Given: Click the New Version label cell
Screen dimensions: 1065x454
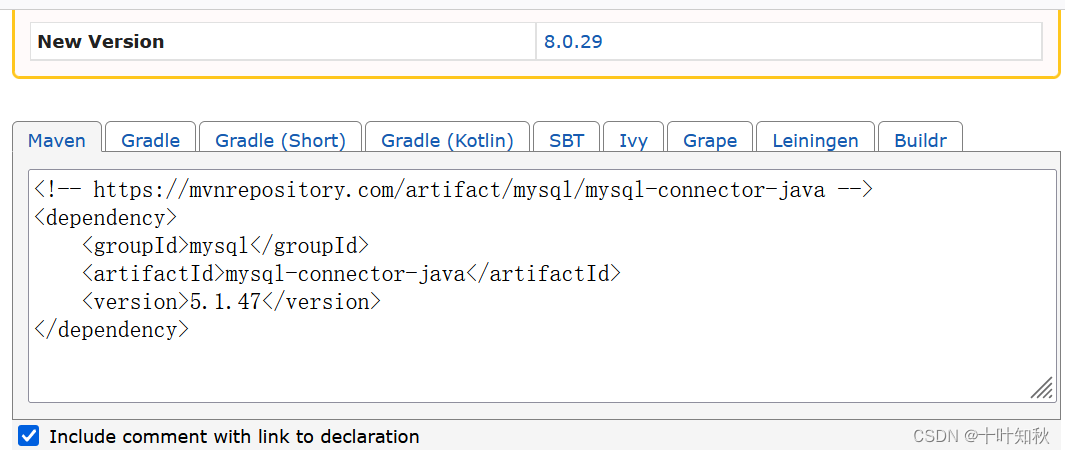Looking at the screenshot, I should click(x=283, y=41).
